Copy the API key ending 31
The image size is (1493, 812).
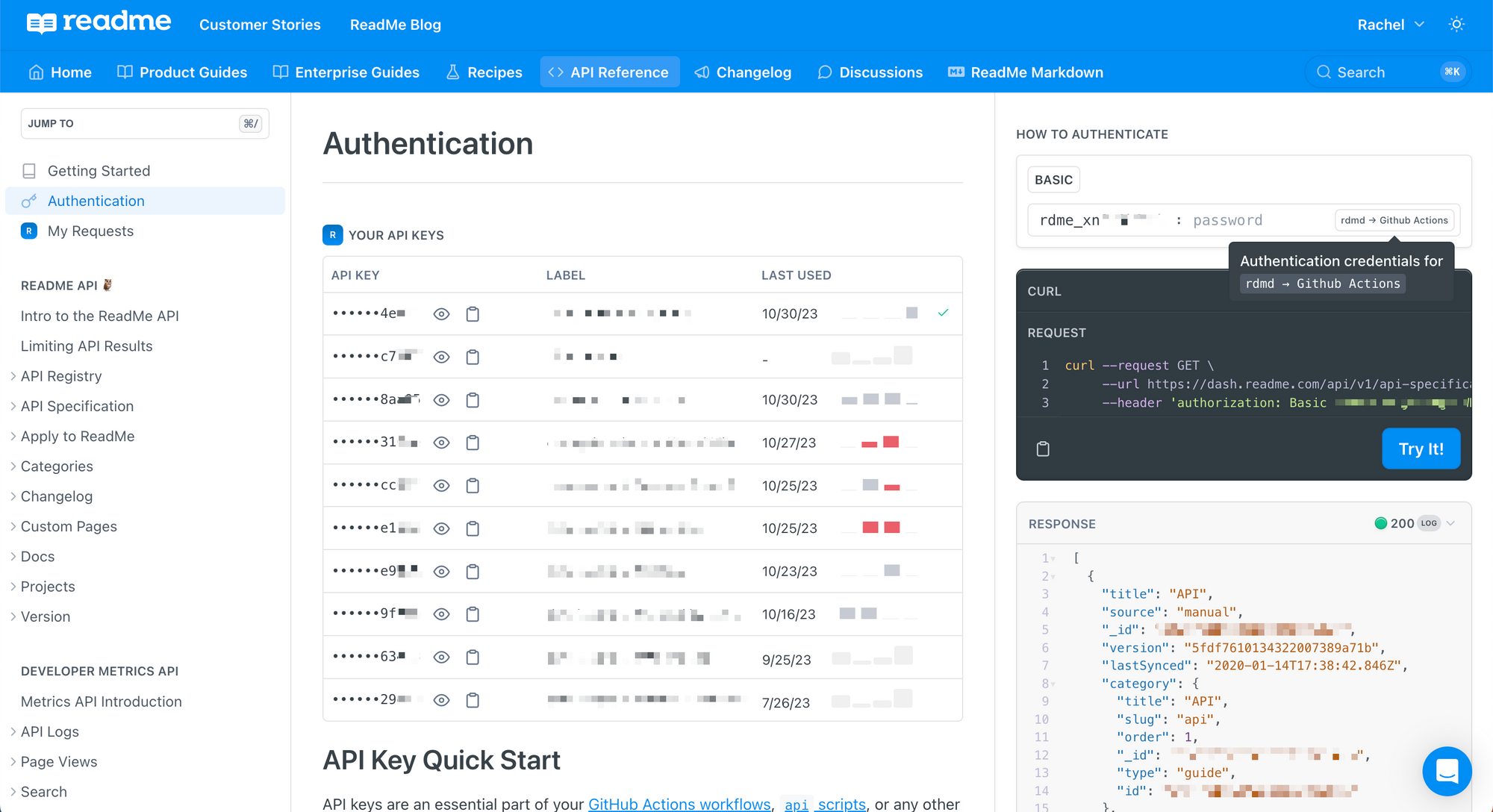coord(473,443)
